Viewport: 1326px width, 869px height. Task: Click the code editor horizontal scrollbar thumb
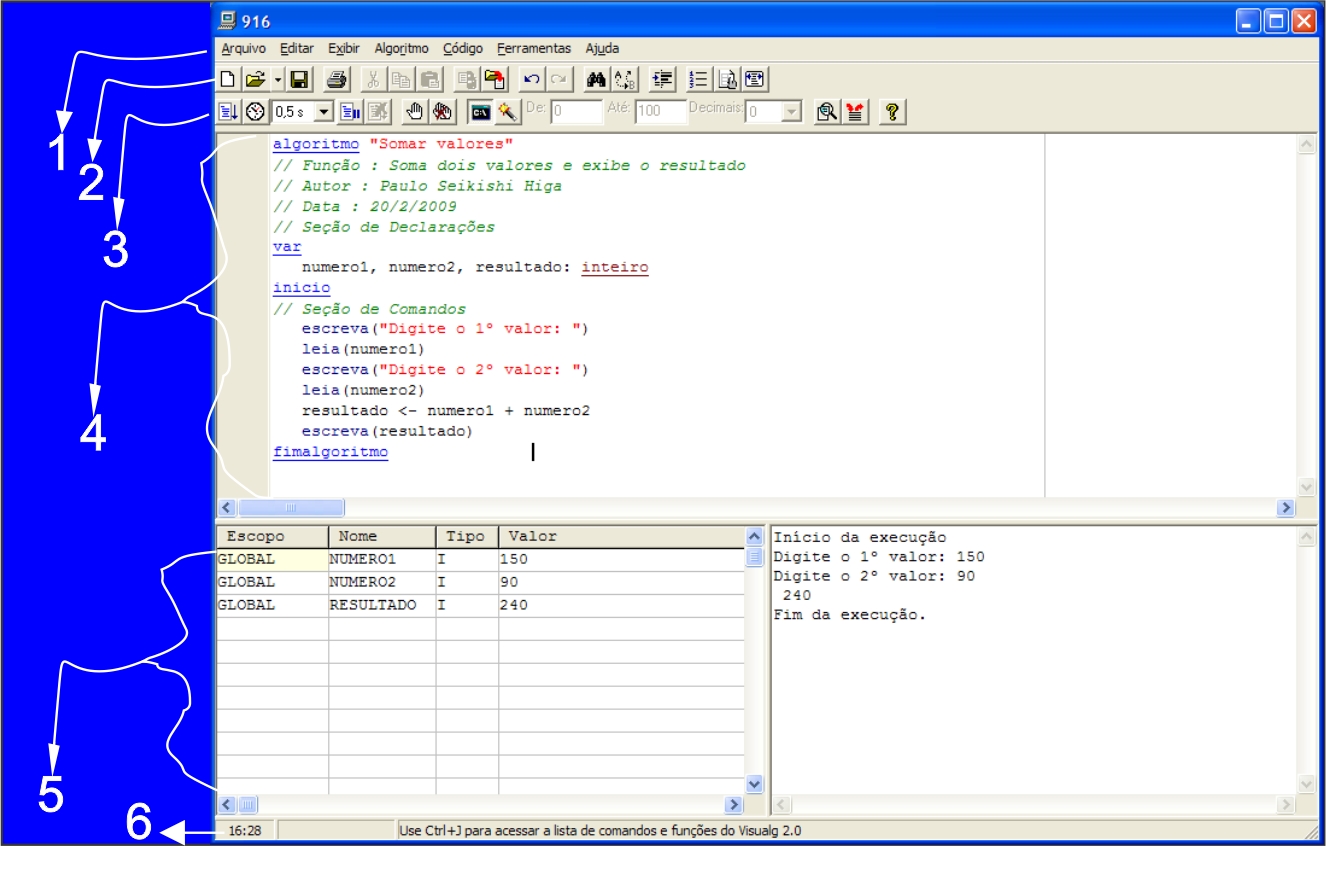(x=290, y=508)
